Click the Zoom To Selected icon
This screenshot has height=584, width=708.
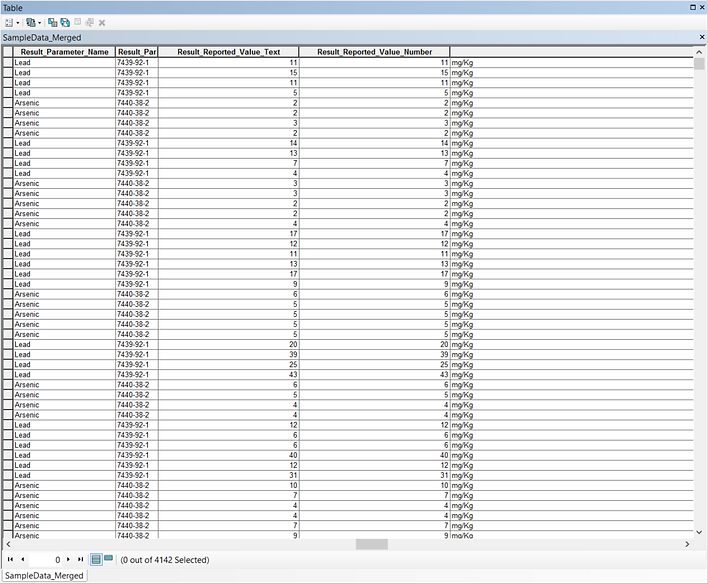click(x=90, y=23)
